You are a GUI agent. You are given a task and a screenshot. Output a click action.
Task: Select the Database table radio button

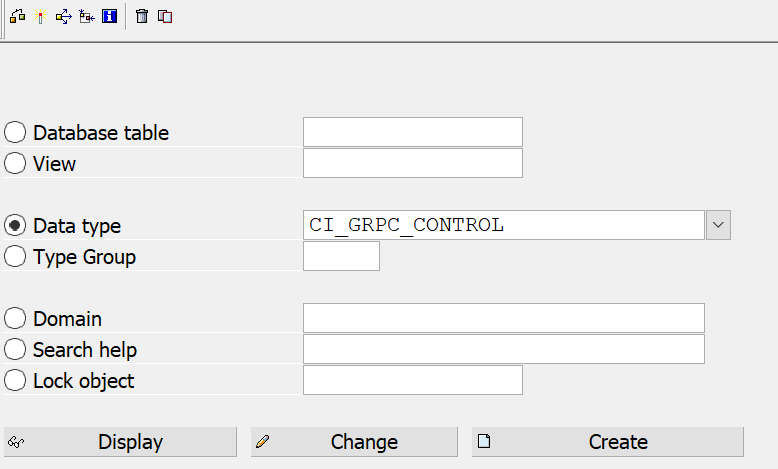[15, 133]
